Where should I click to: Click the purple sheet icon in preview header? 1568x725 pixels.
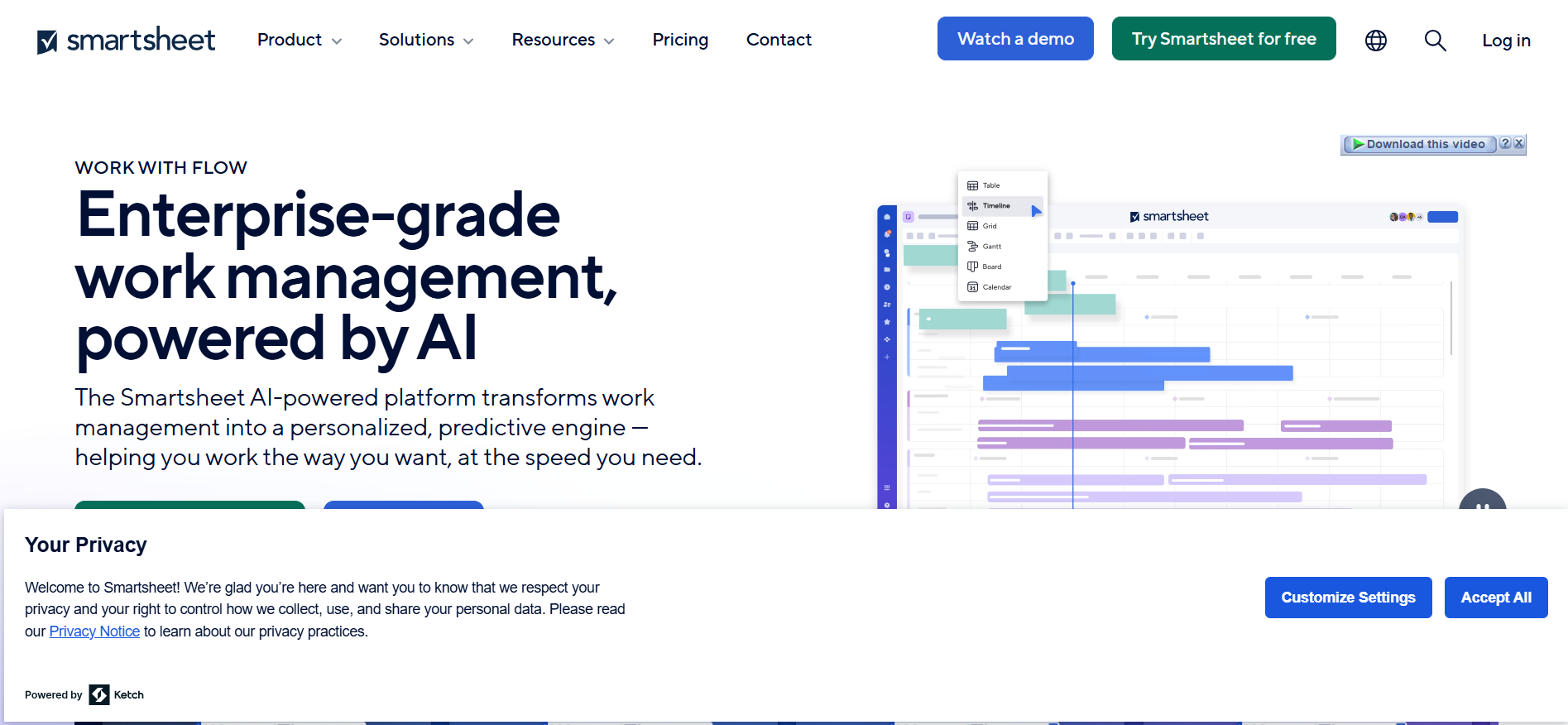[909, 217]
